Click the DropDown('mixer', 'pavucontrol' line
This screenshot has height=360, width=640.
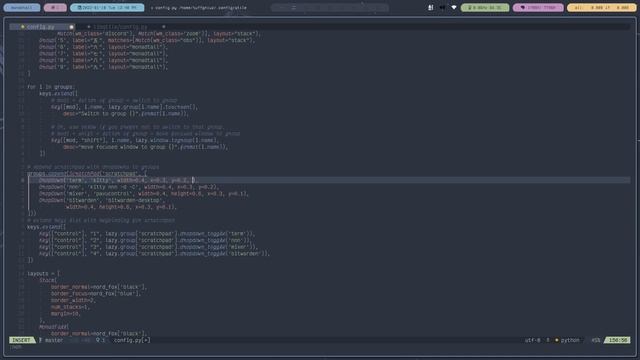coord(144,193)
